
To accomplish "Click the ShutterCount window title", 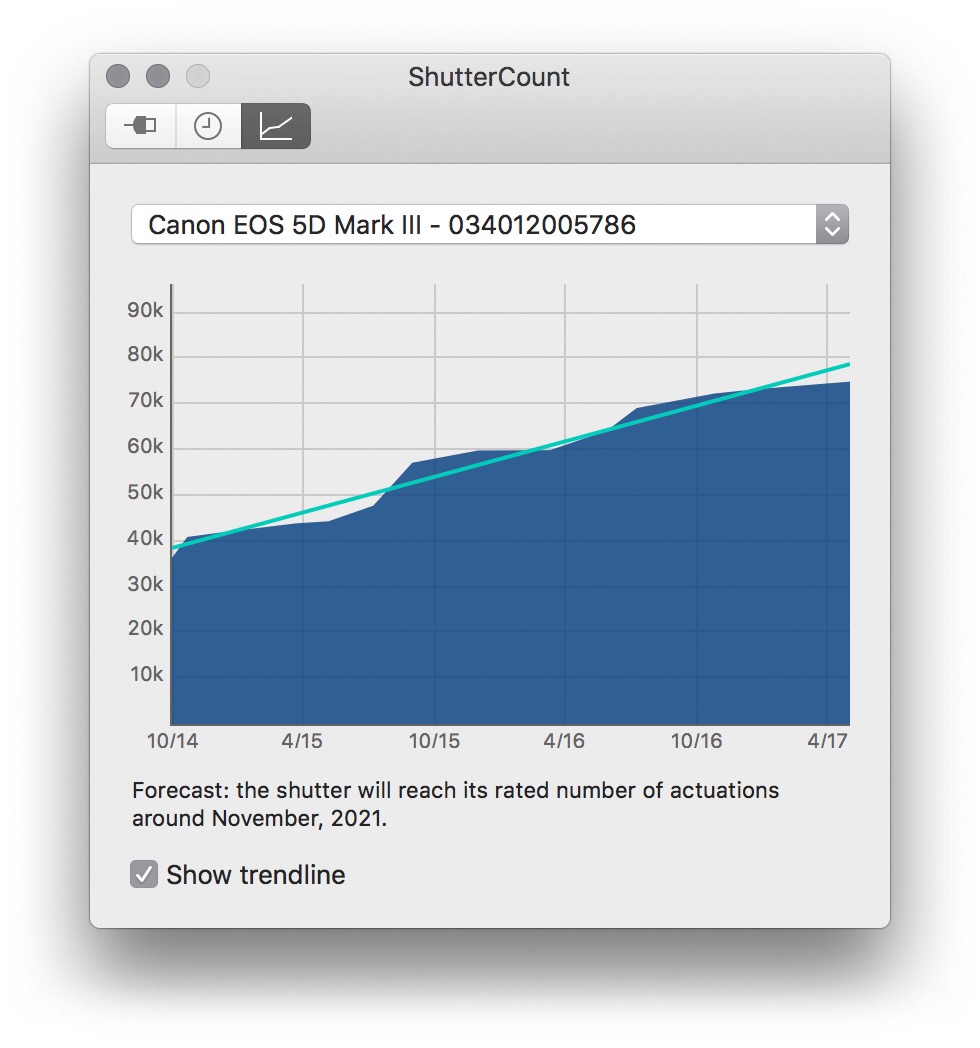I will [489, 77].
